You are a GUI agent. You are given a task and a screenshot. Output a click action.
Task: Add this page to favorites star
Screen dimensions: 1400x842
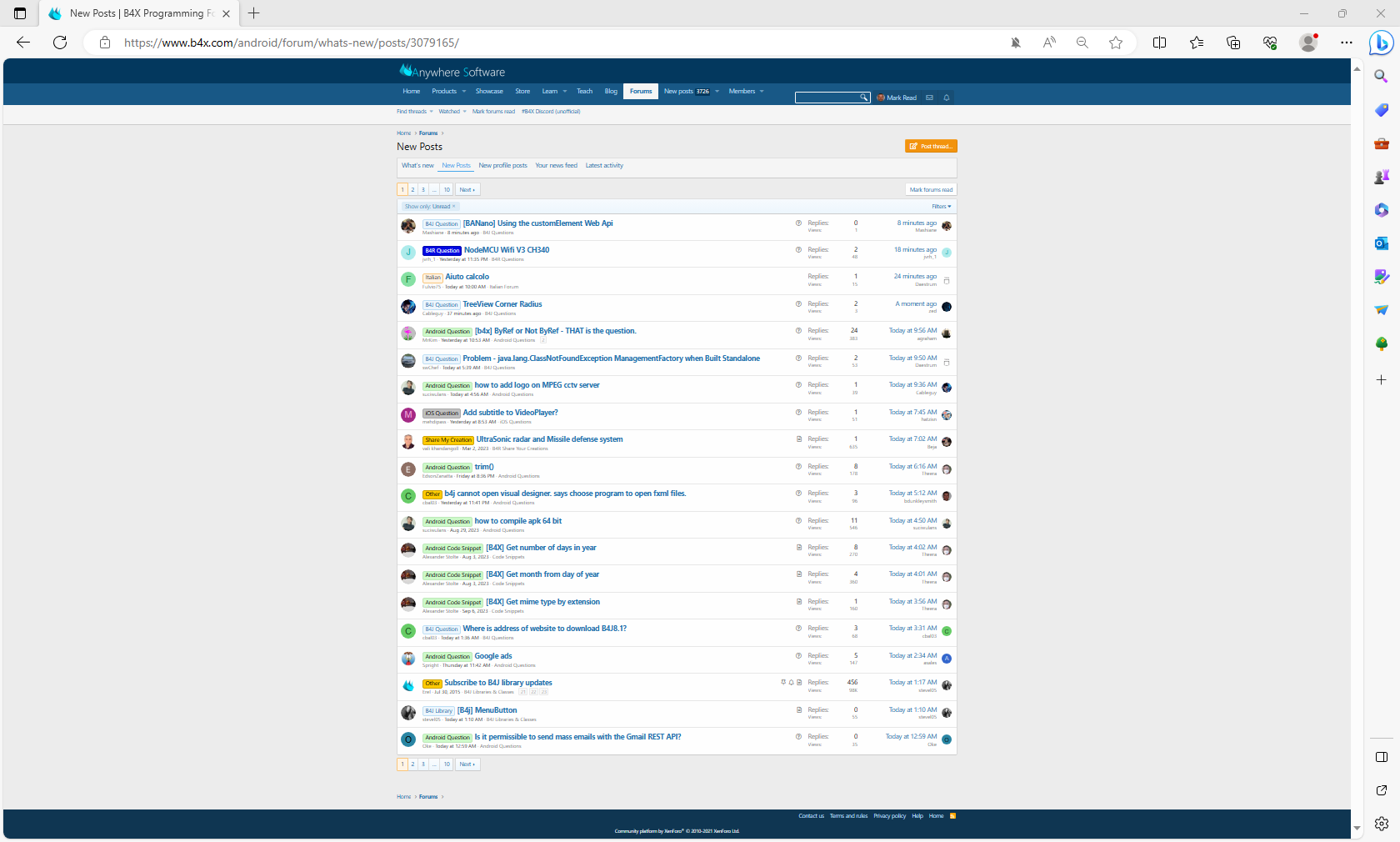pyautogui.click(x=1116, y=43)
